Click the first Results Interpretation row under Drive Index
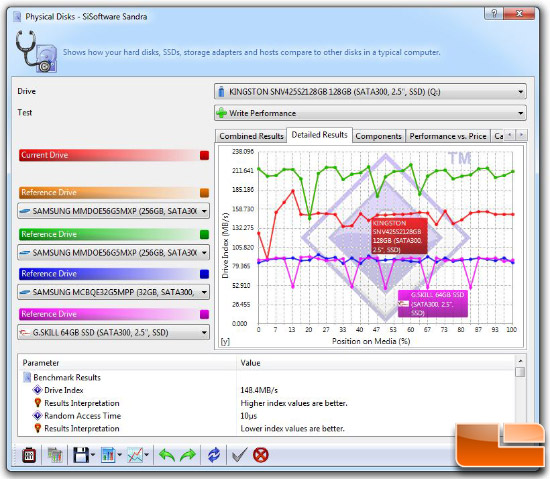Image resolution: width=550 pixels, height=479 pixels. pyautogui.click(x=266, y=403)
